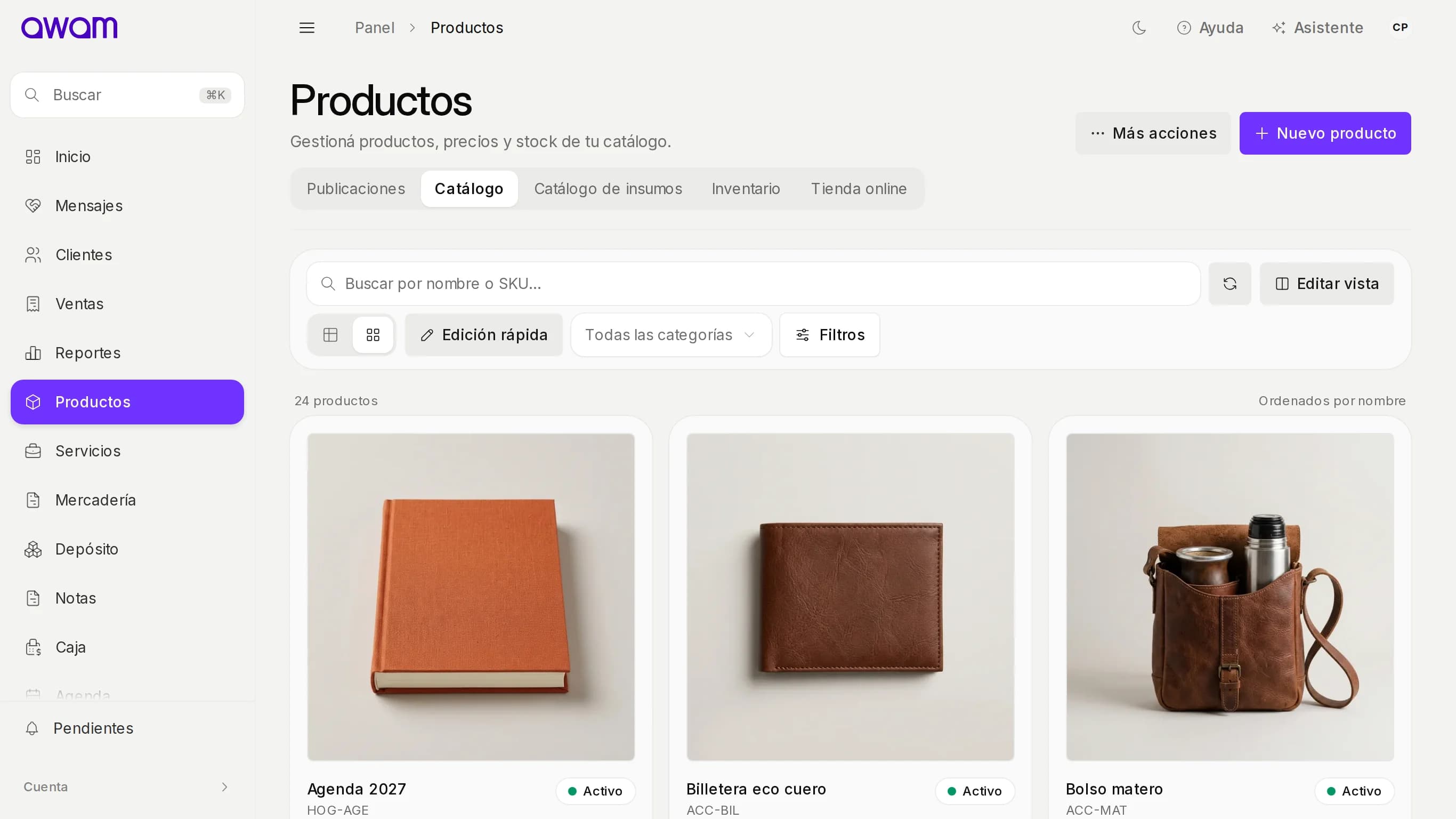Open Pendientes bell item
The width and height of the screenshot is (1456, 819).
(x=127, y=728)
